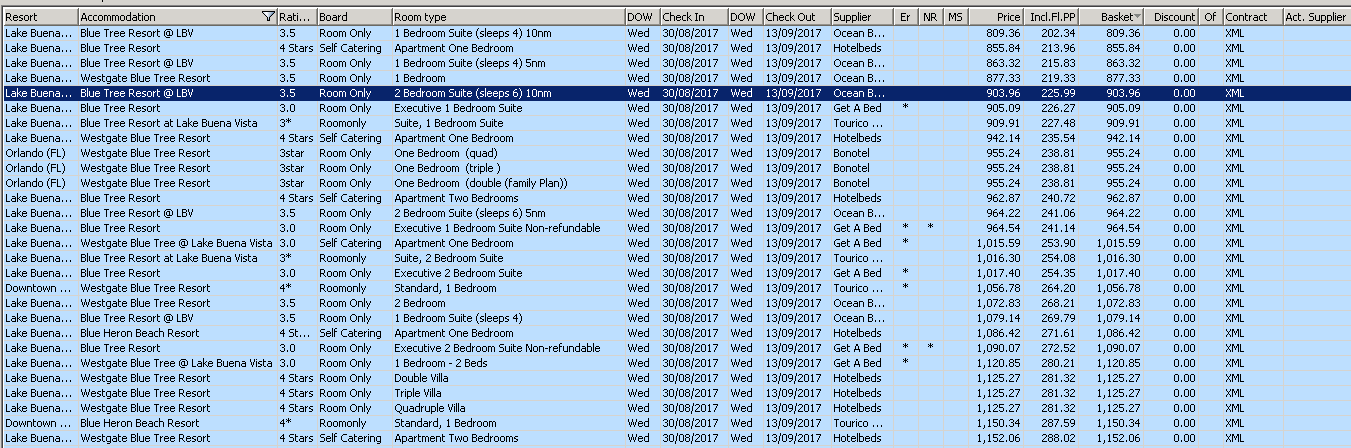
Task: Open the filter icon in Accommodation header
Action: pos(267,17)
